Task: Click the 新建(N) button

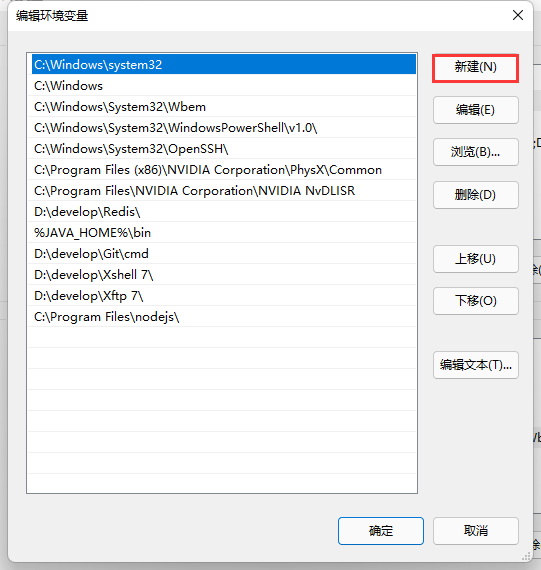Action: tap(476, 68)
